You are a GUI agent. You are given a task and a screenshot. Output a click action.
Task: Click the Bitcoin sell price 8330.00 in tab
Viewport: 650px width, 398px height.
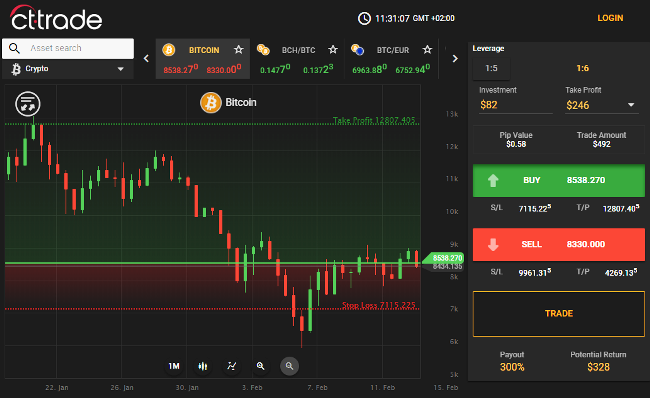(x=224, y=69)
